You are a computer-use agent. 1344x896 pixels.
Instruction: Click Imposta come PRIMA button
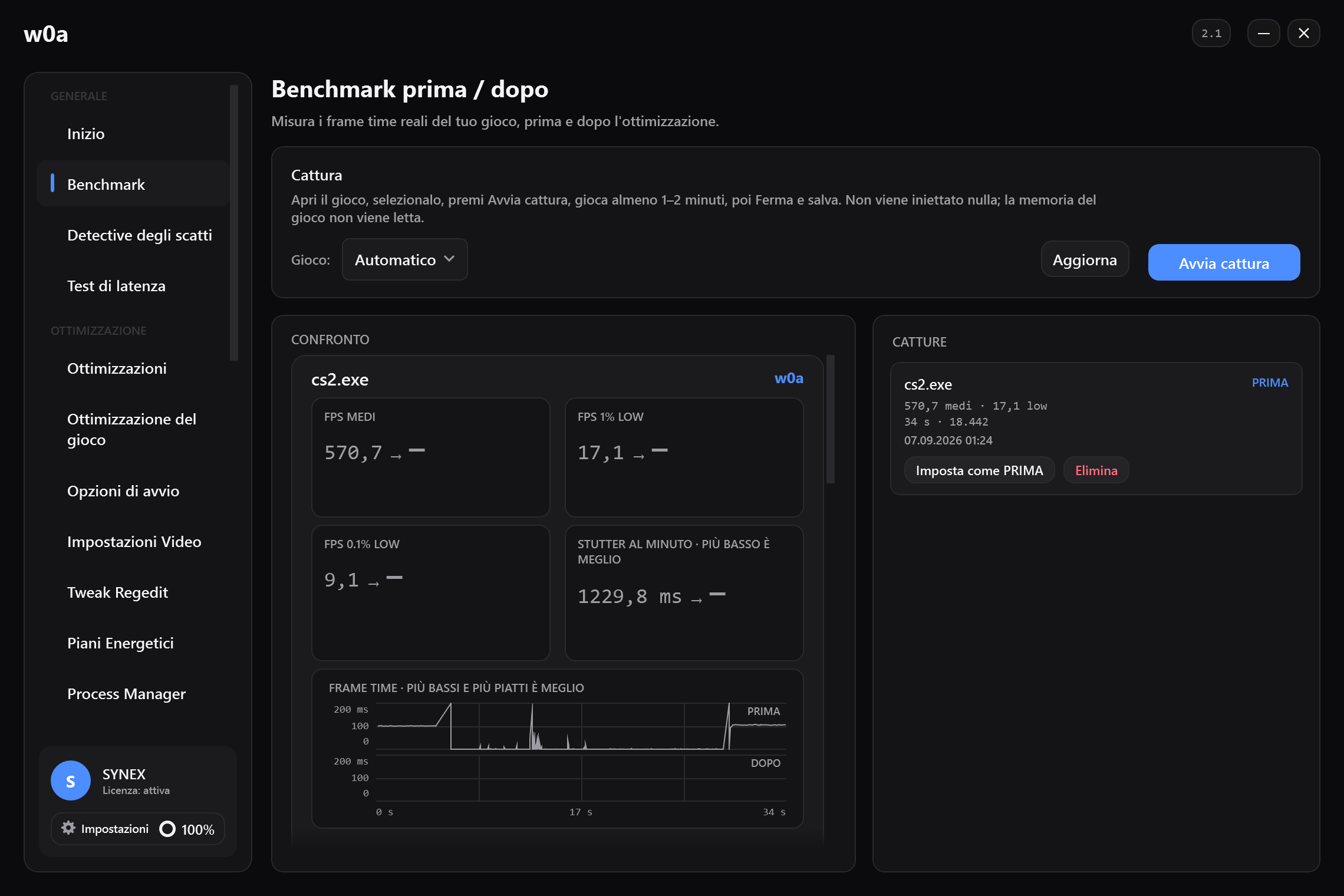pyautogui.click(x=979, y=470)
